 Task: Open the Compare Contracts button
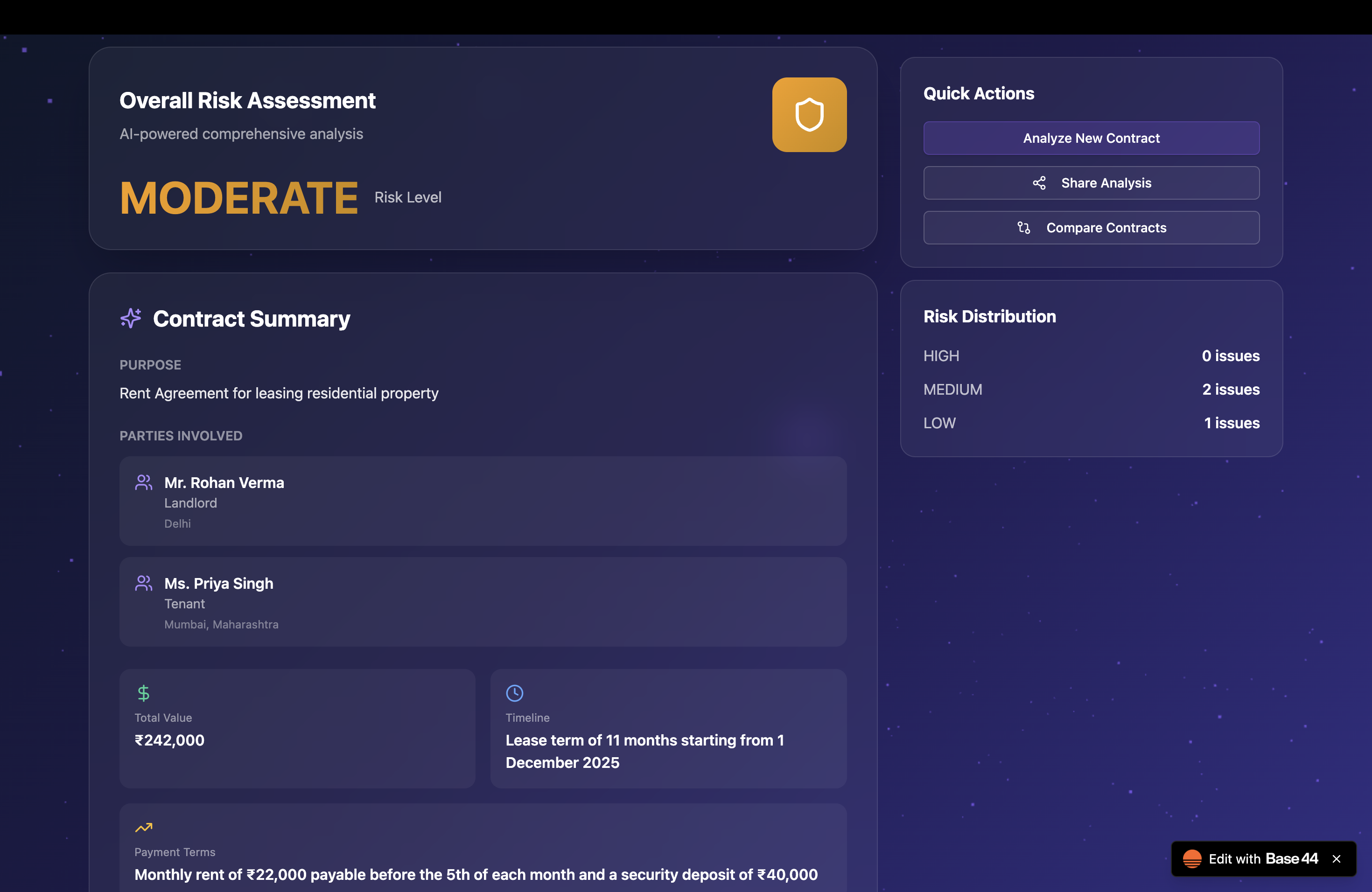pos(1091,228)
